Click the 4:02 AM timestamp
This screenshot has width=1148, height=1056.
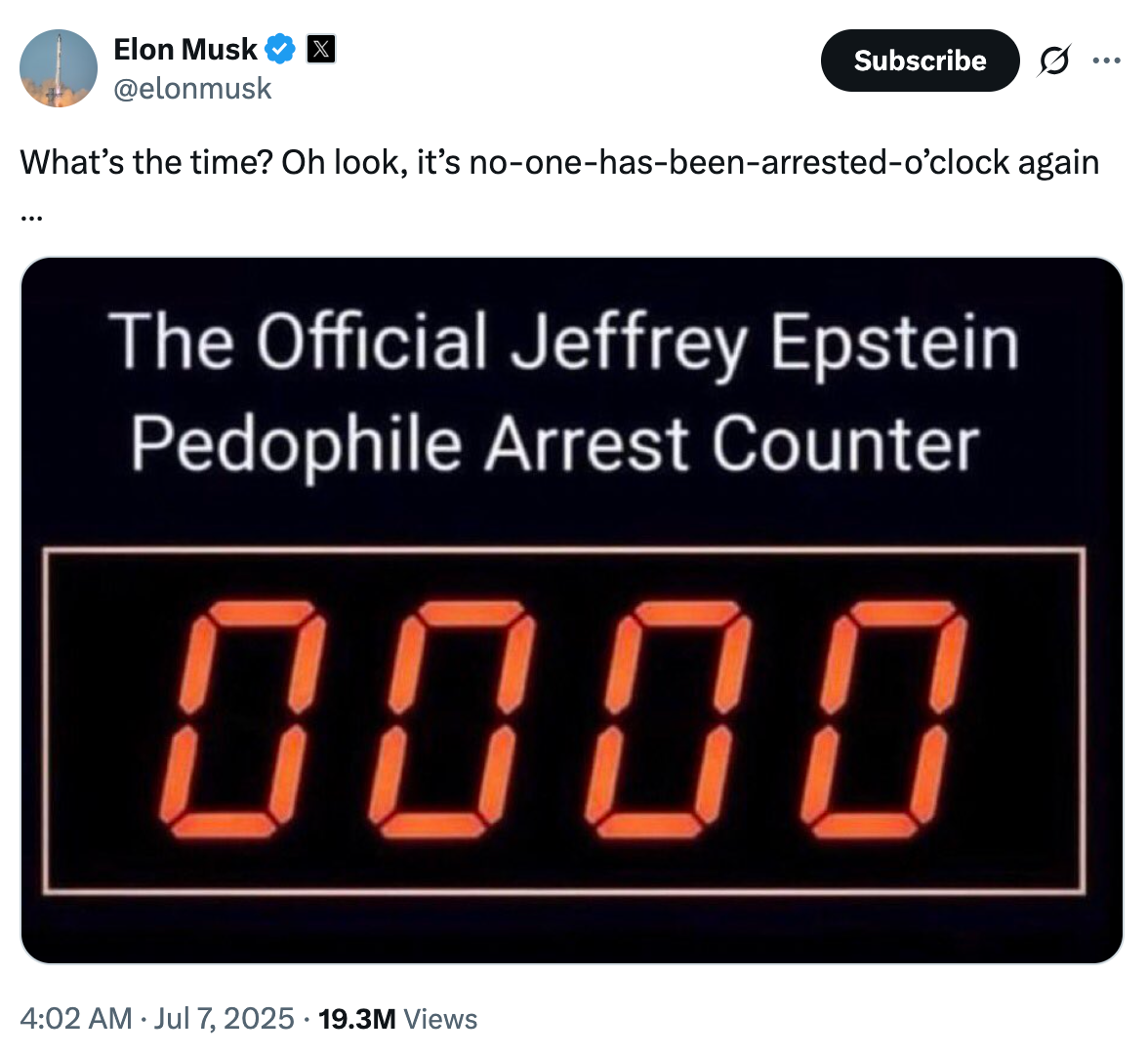point(75,1019)
